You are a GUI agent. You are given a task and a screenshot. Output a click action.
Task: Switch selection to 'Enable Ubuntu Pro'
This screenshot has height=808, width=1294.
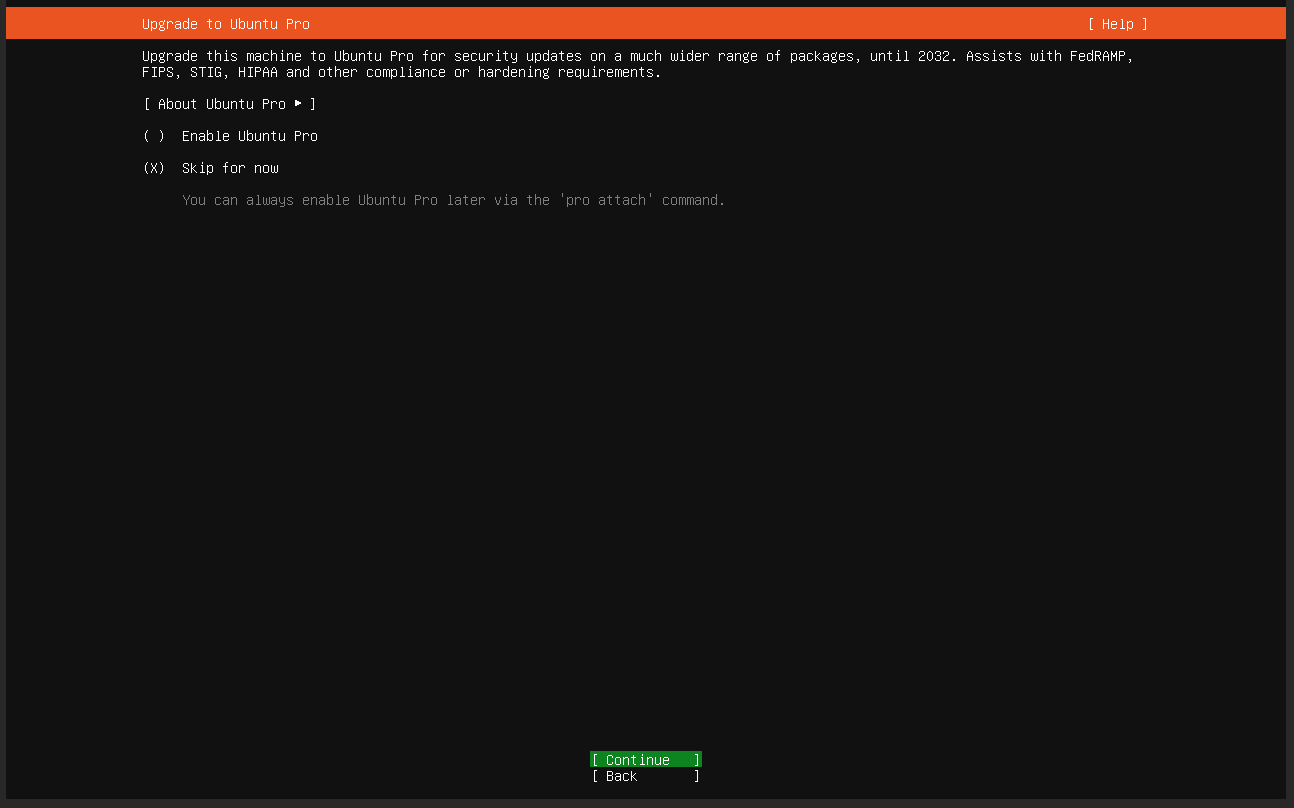[249, 136]
